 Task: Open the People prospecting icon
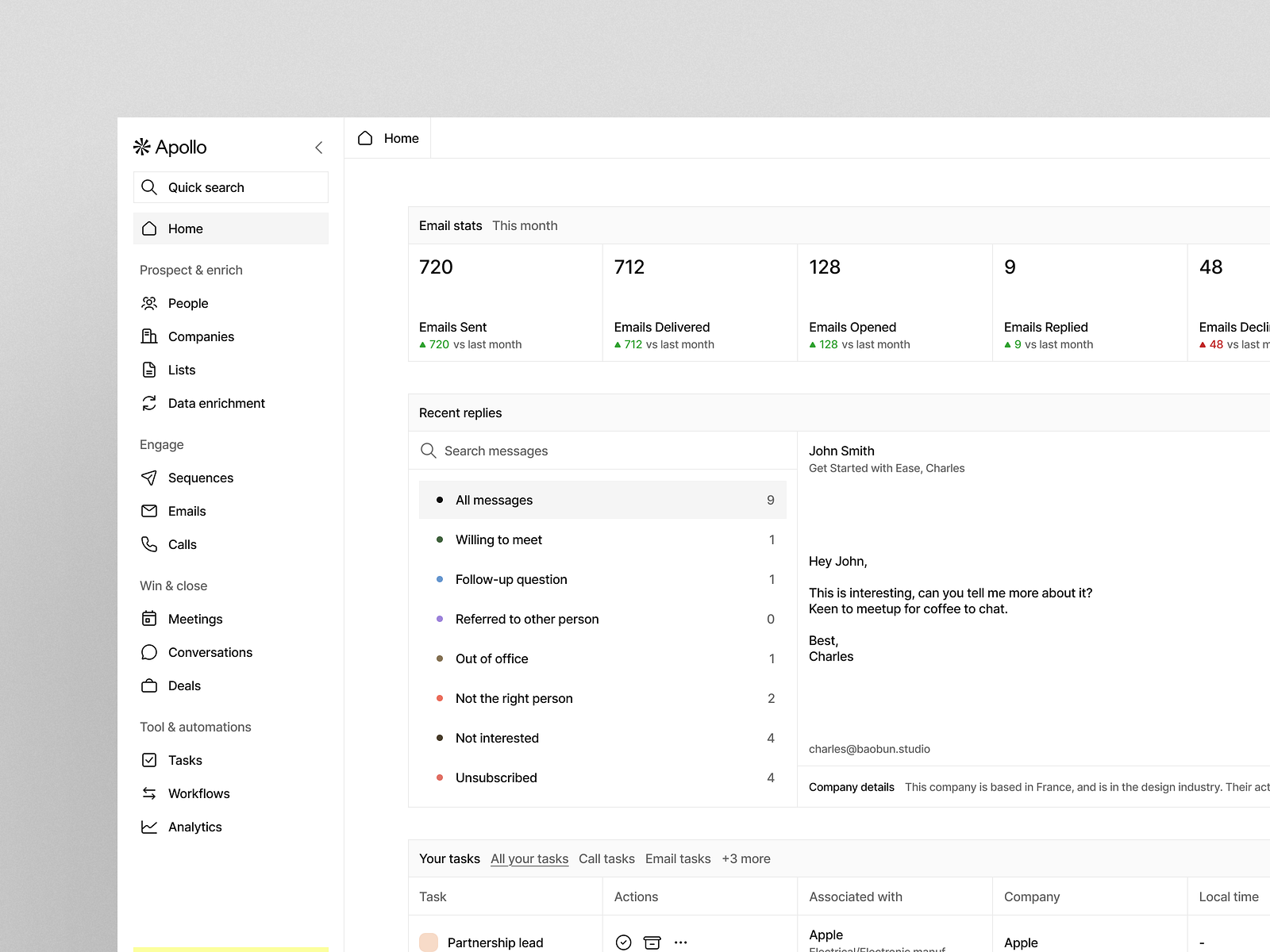pyautogui.click(x=149, y=303)
